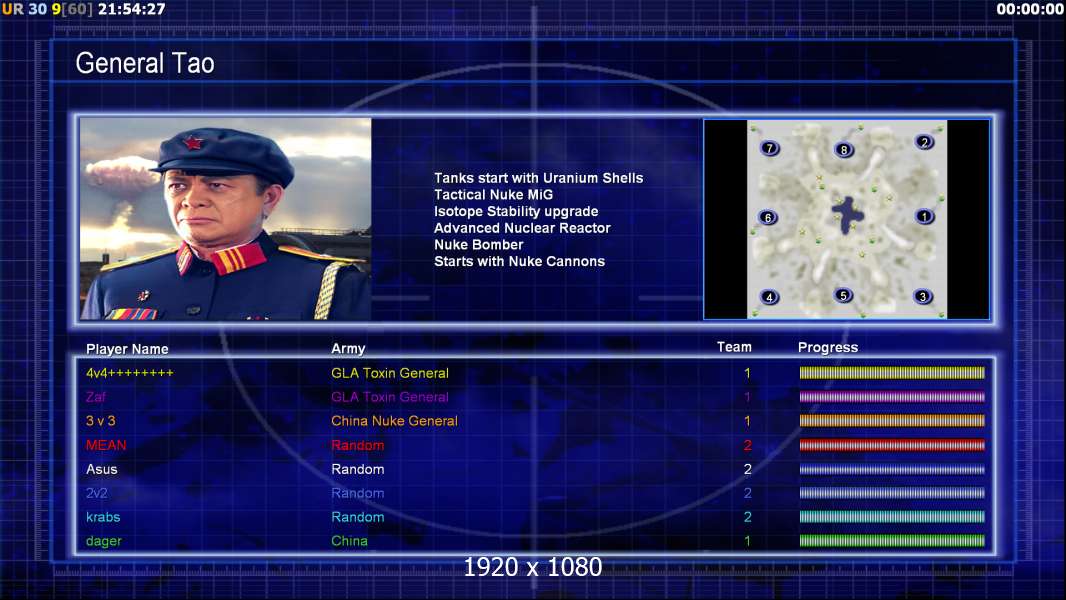This screenshot has width=1066, height=600.
Task: Click dager's China army entry
Action: click(349, 542)
